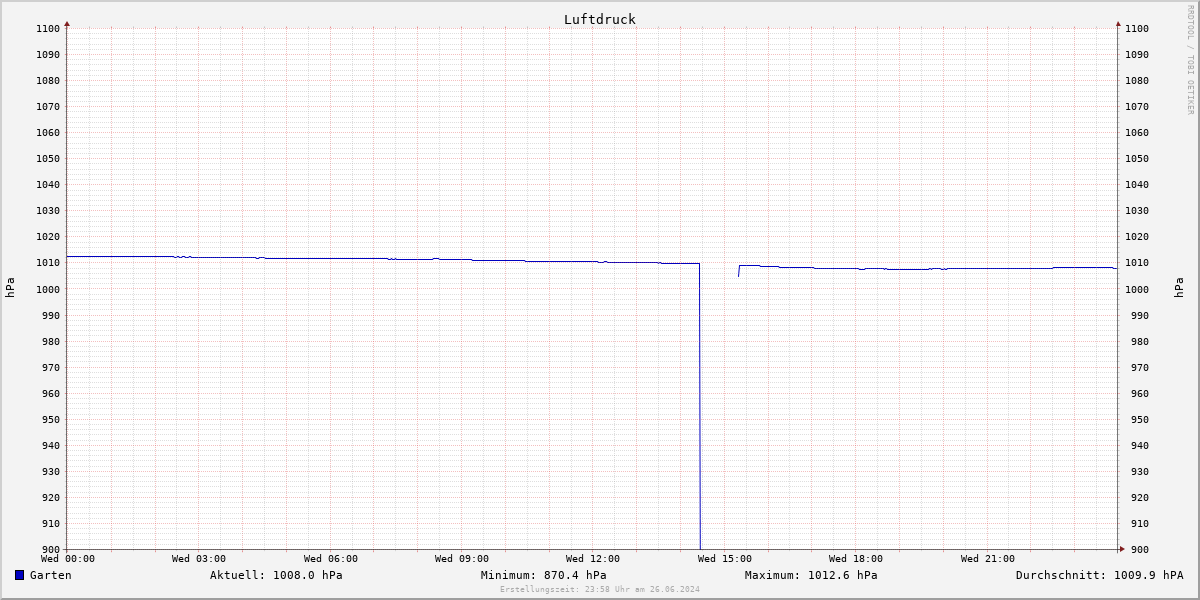Click the Wed 15:00 time axis label
Image resolution: width=1200 pixels, height=600 pixels.
(725, 559)
